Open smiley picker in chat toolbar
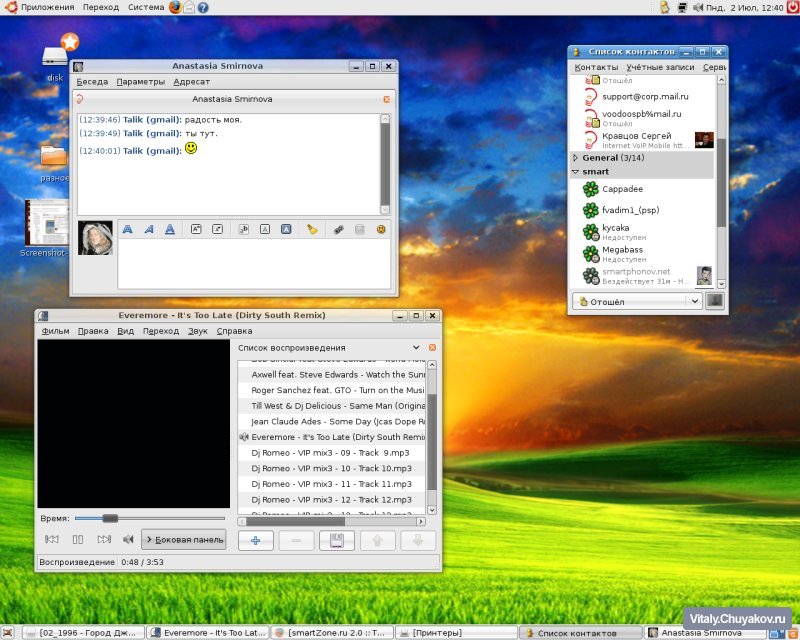 381,230
